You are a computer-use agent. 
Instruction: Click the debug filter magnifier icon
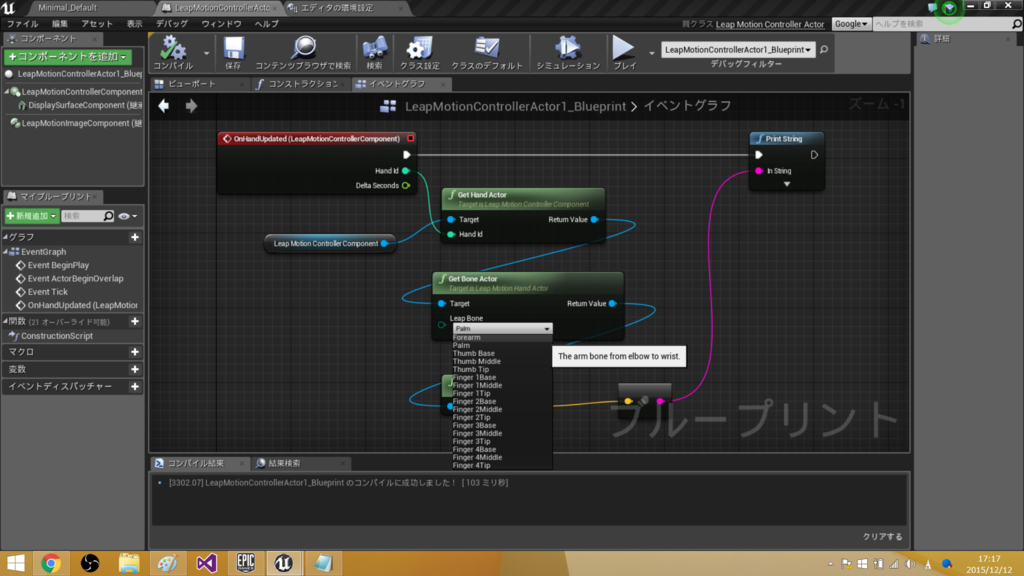(x=824, y=50)
